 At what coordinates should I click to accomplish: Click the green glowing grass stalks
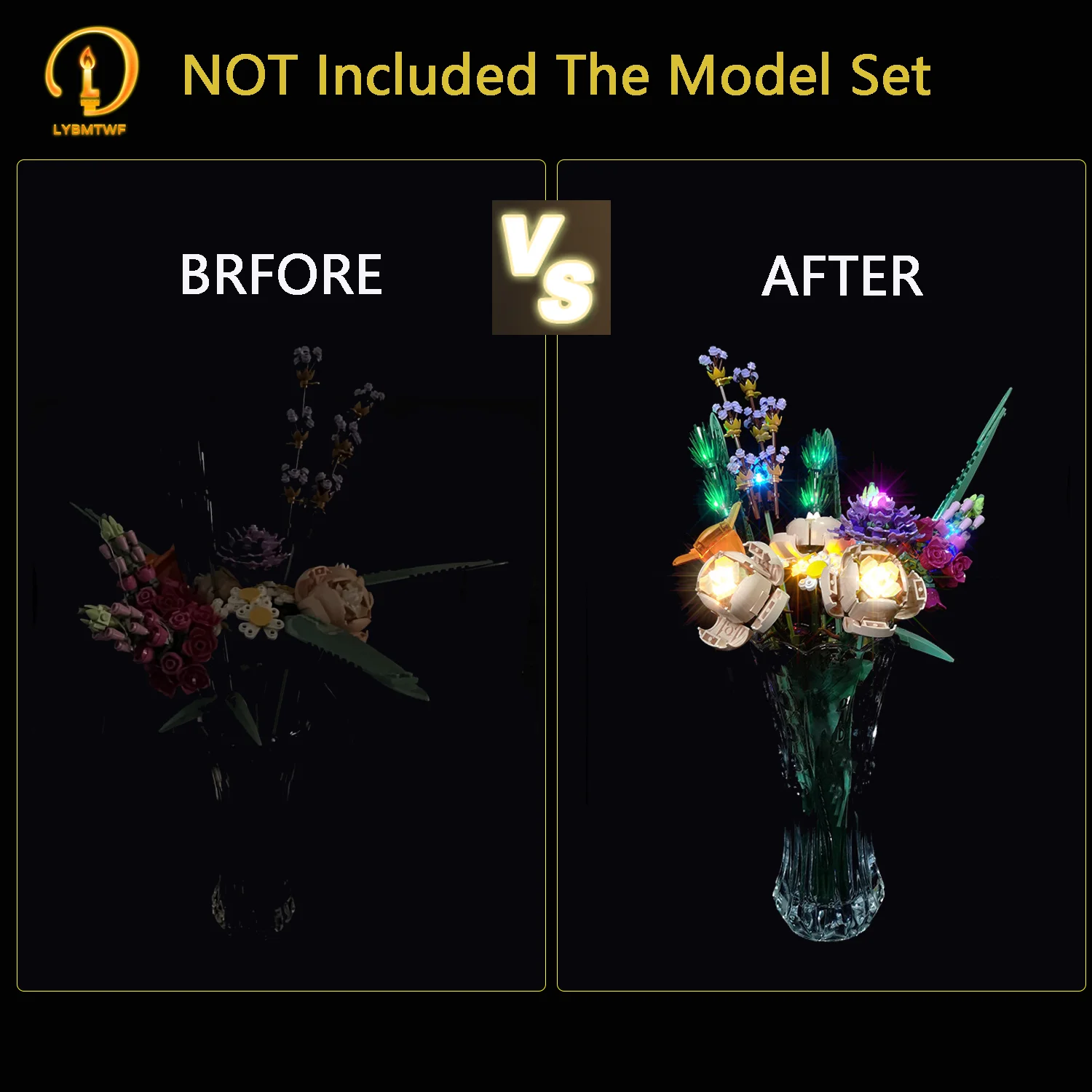pos(713,466)
